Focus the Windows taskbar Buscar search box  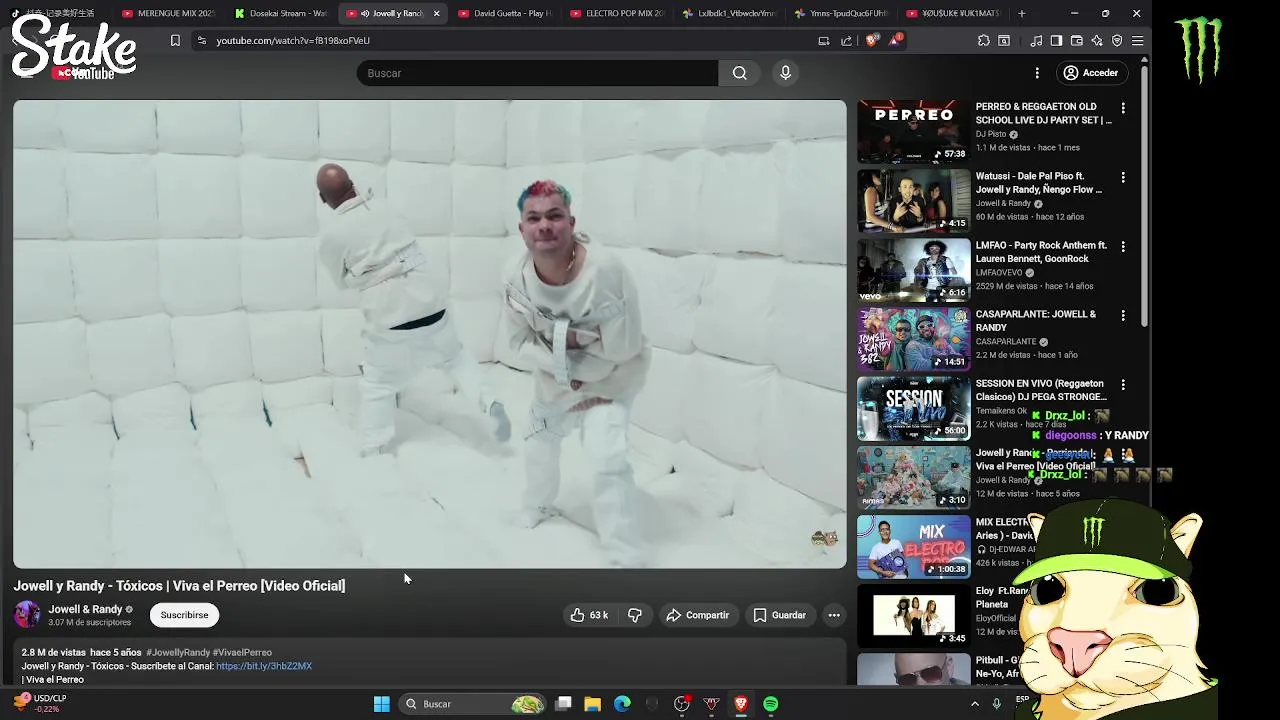point(472,704)
